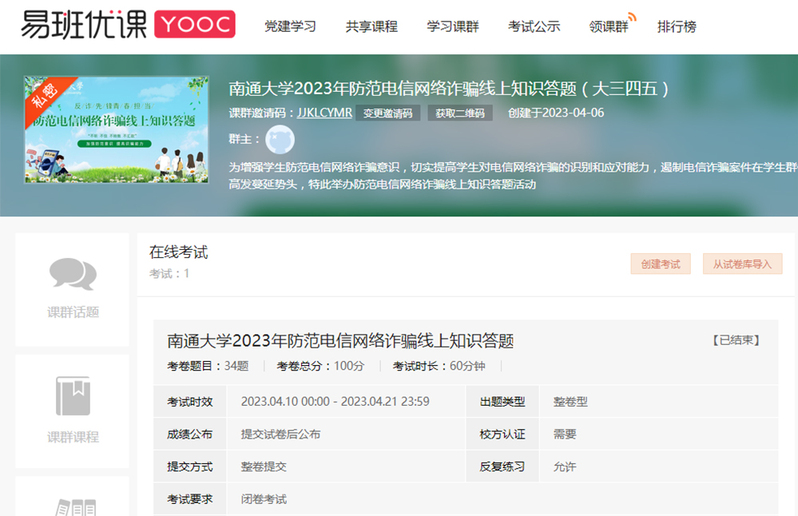The width and height of the screenshot is (798, 516).
Task: Click the group owner avatar
Action: point(279,139)
